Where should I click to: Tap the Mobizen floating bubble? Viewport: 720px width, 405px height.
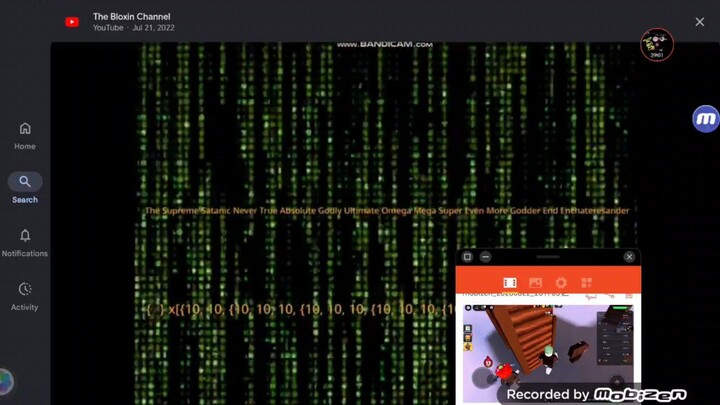click(x=706, y=119)
